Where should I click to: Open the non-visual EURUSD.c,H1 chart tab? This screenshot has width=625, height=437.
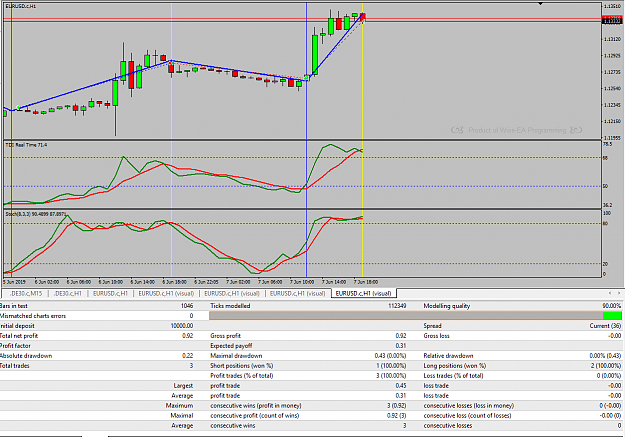(x=110, y=293)
